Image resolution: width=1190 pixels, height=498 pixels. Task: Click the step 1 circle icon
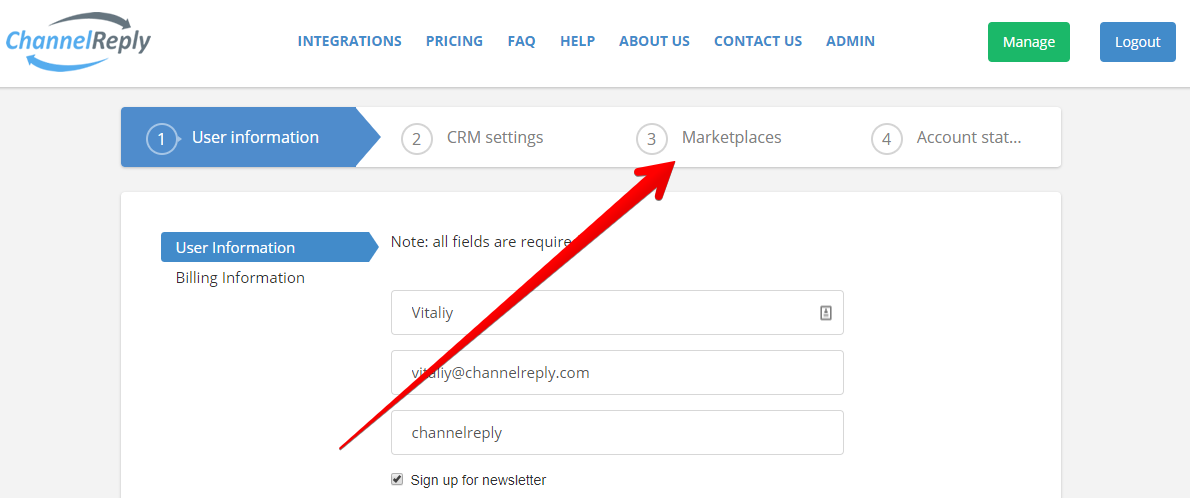pos(161,139)
